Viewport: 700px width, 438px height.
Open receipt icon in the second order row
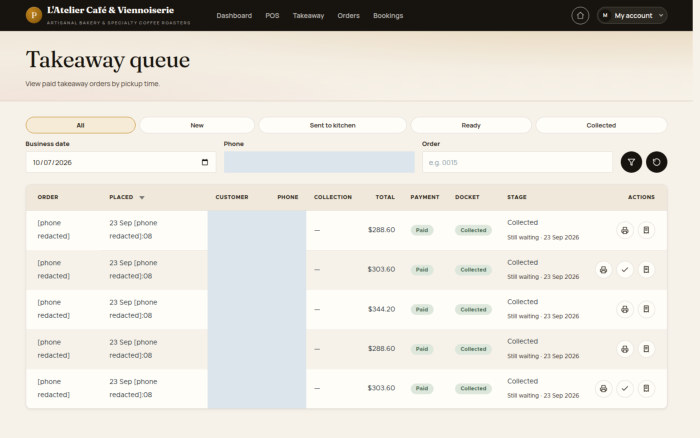click(646, 270)
